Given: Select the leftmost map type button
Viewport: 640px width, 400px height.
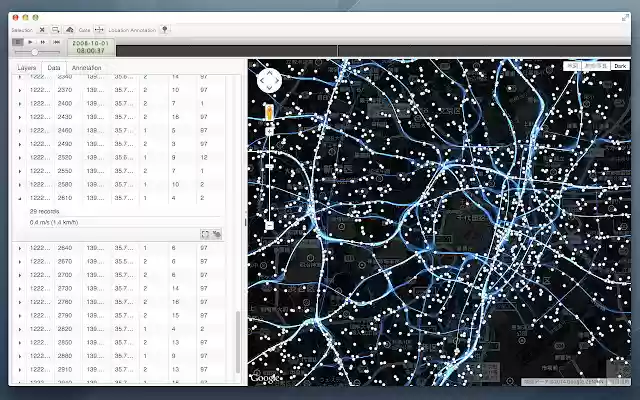Looking at the screenshot, I should pos(572,66).
